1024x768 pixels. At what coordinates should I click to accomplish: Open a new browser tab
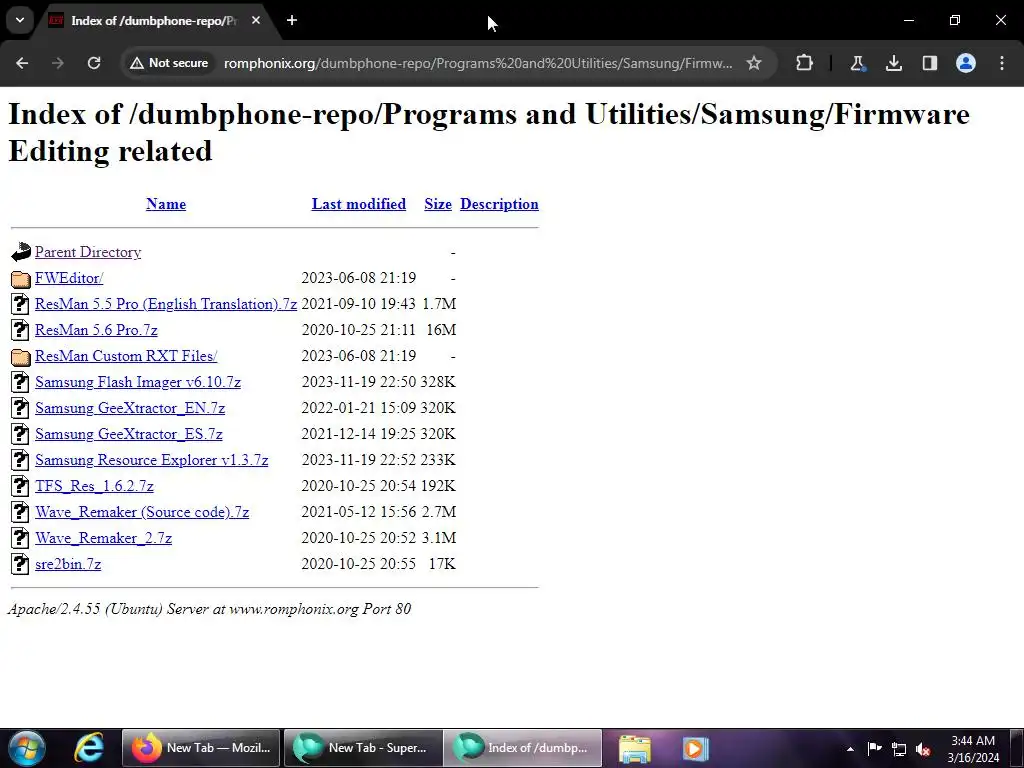tap(292, 20)
